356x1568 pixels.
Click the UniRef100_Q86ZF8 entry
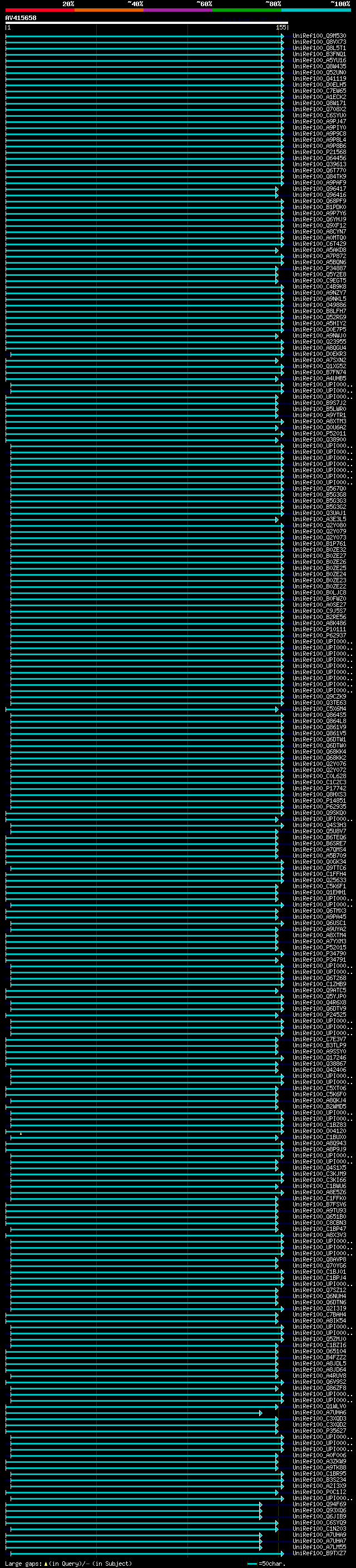pyautogui.click(x=319, y=1388)
